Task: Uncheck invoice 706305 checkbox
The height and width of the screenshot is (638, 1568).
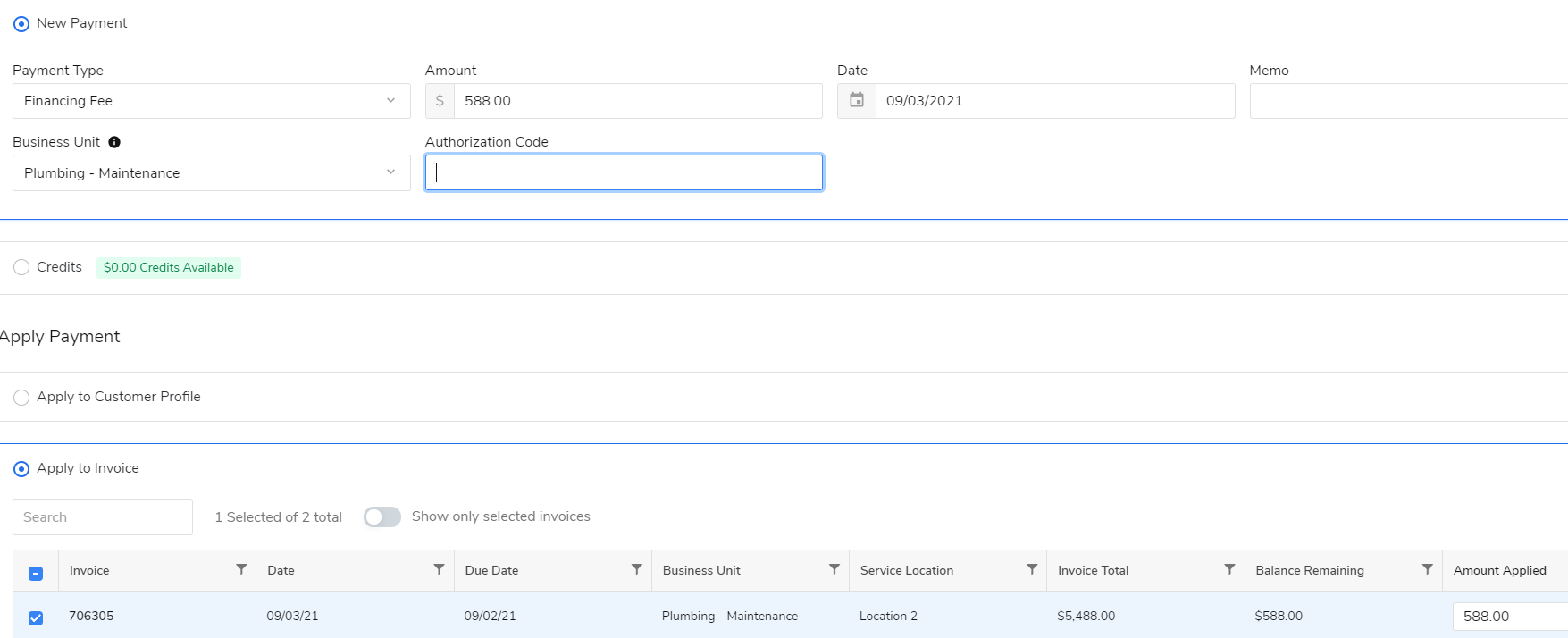Action: coord(36,617)
